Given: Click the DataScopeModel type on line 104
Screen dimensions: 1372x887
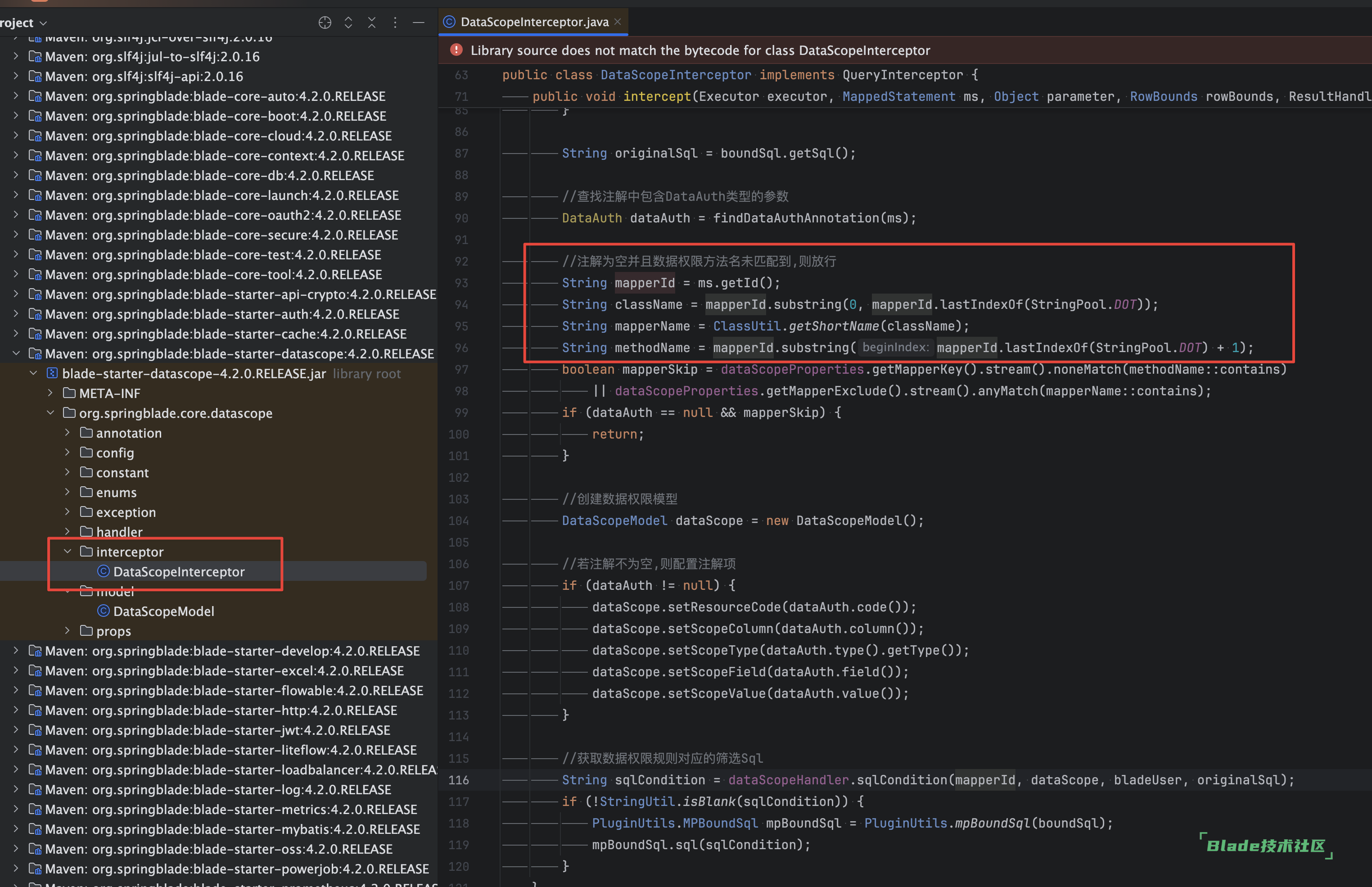Looking at the screenshot, I should tap(614, 520).
